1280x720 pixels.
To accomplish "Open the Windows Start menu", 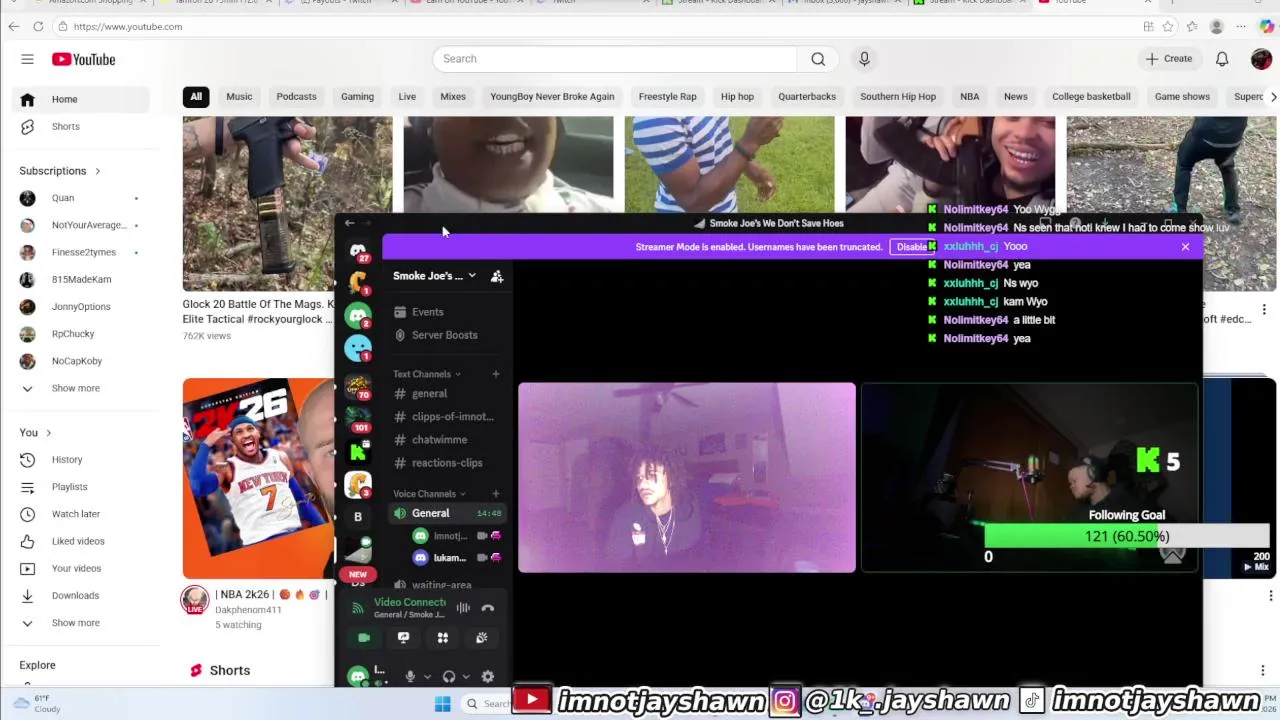I will [443, 704].
